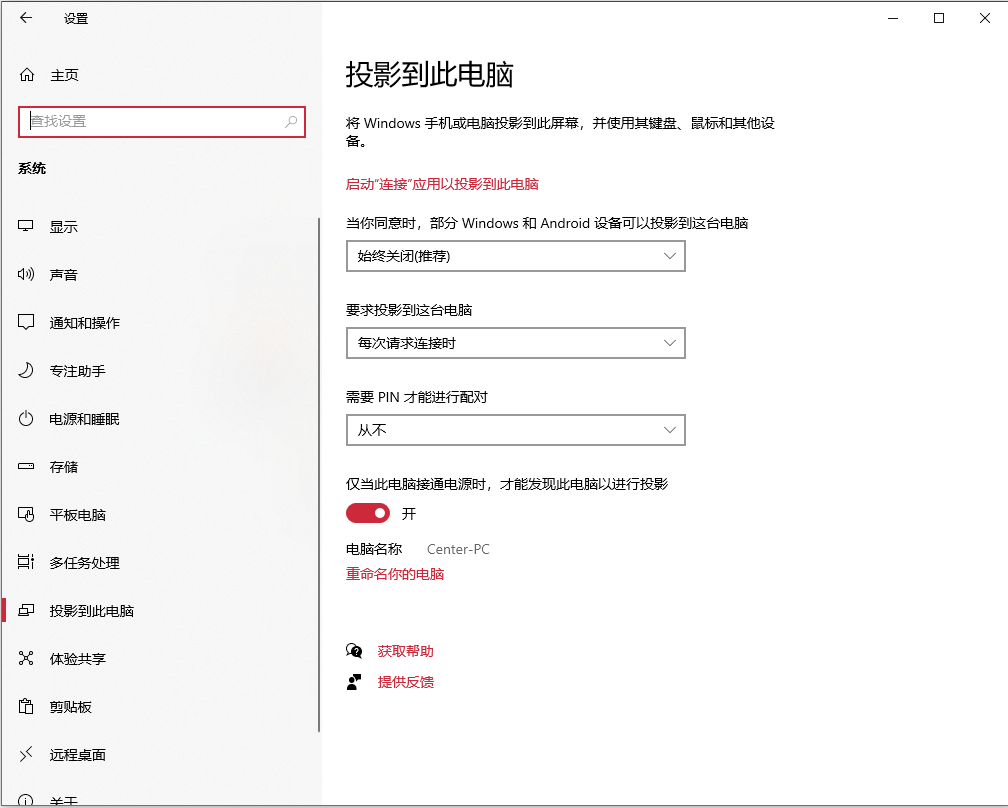This screenshot has height=808, width=1008.
Task: Open the PIN pairing 从不 dropdown
Action: pos(516,430)
